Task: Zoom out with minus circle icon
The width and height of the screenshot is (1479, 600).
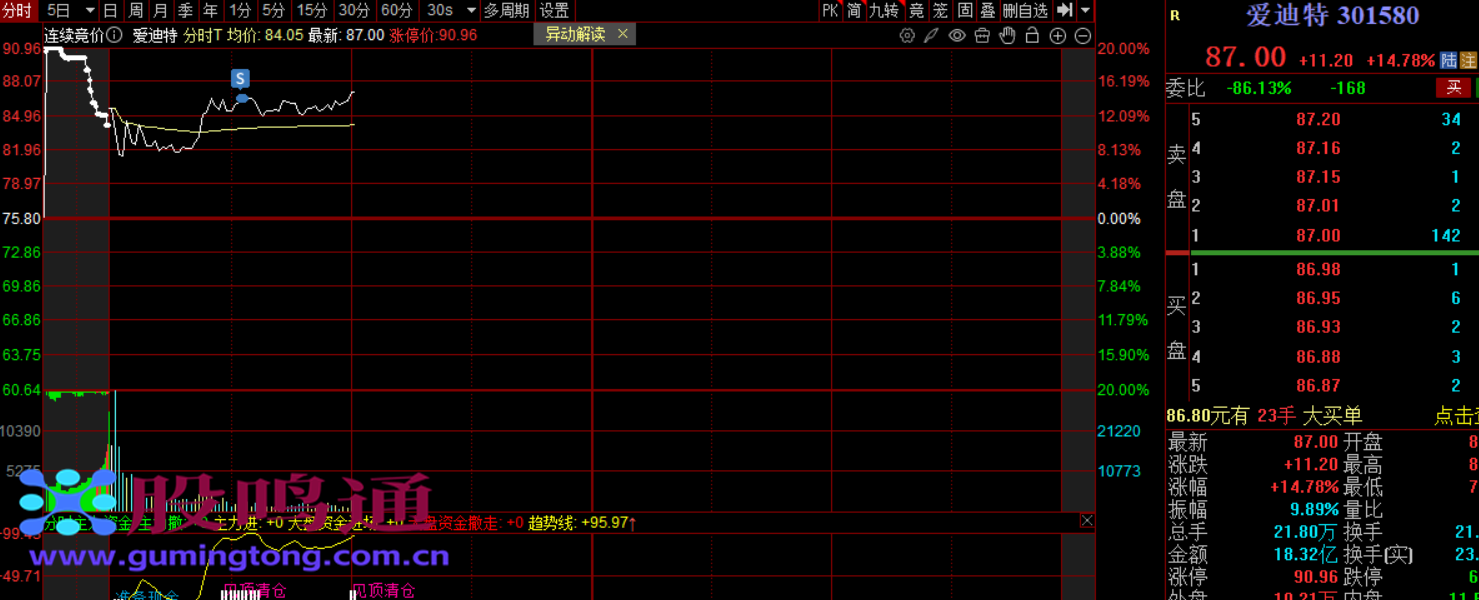Action: (x=1083, y=36)
